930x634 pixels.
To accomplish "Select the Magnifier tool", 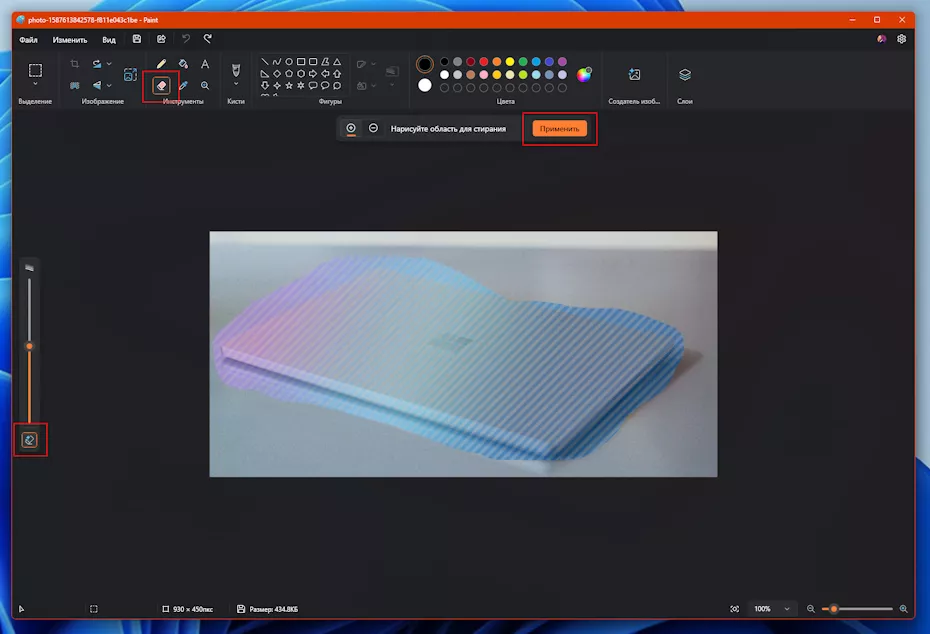I will click(205, 85).
